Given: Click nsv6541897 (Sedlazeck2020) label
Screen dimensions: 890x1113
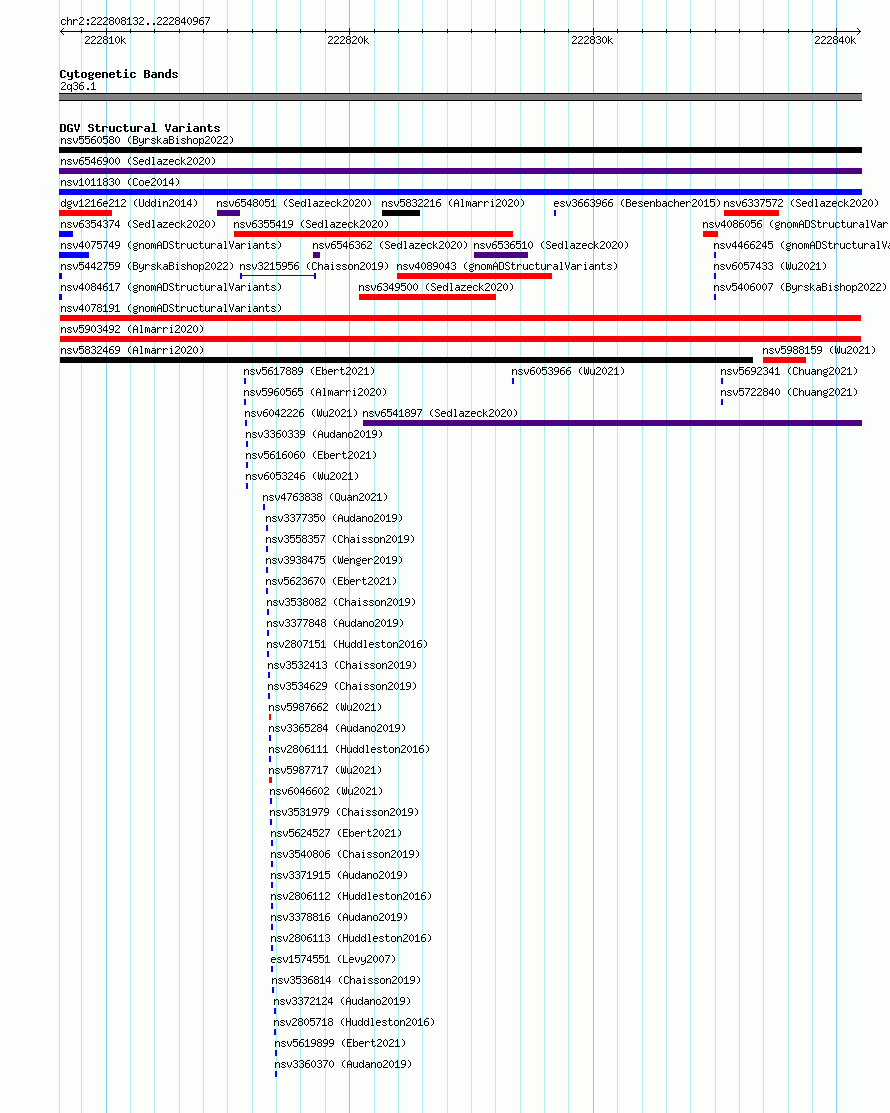Looking at the screenshot, I should (x=440, y=413).
